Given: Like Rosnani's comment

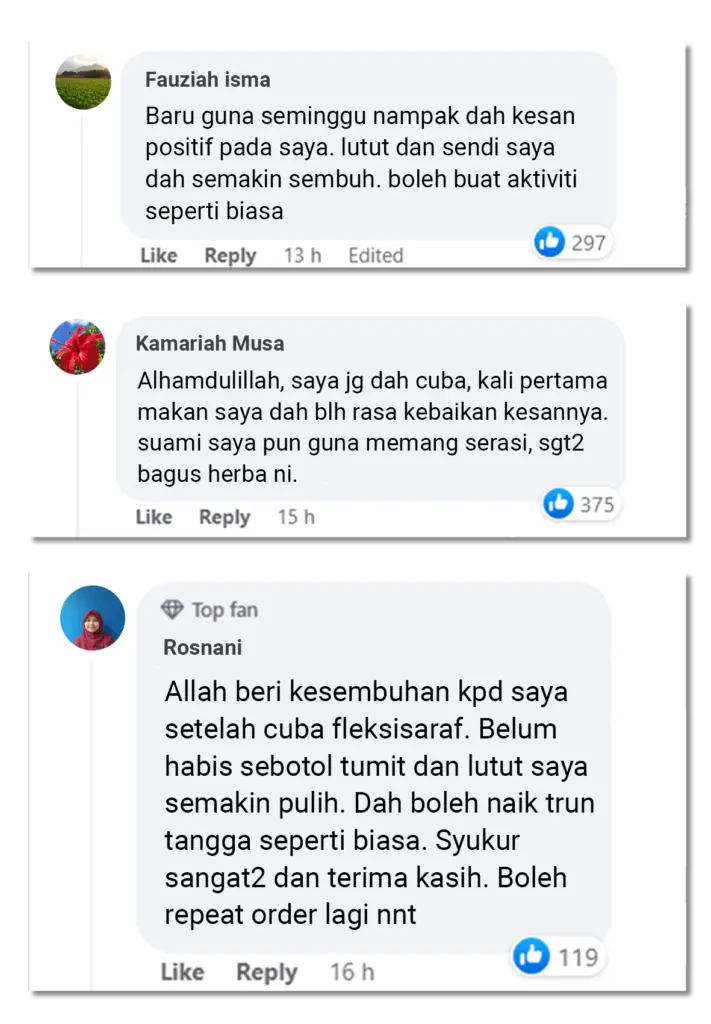Looking at the screenshot, I should (x=182, y=972).
